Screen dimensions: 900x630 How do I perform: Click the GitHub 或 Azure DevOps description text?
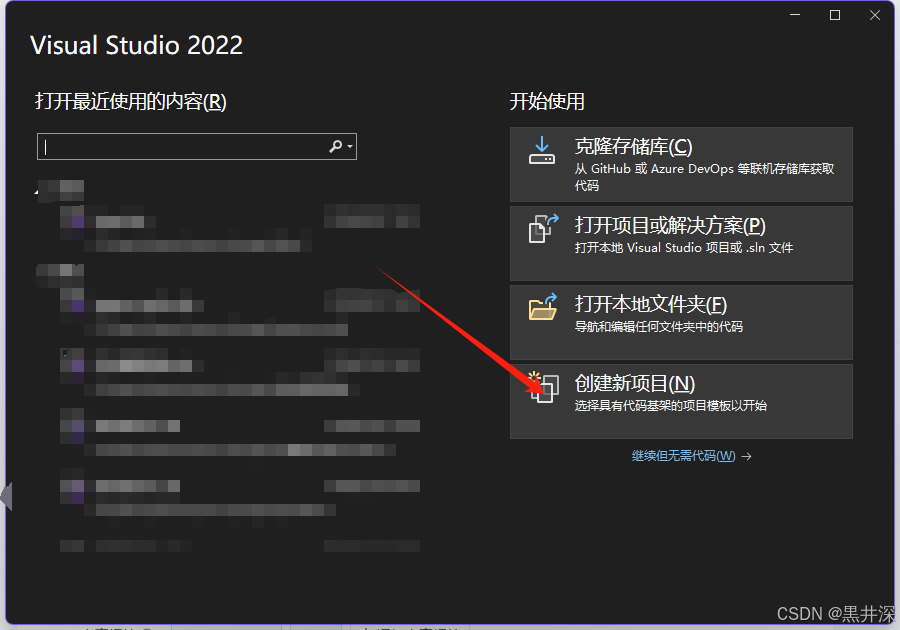[x=704, y=177]
